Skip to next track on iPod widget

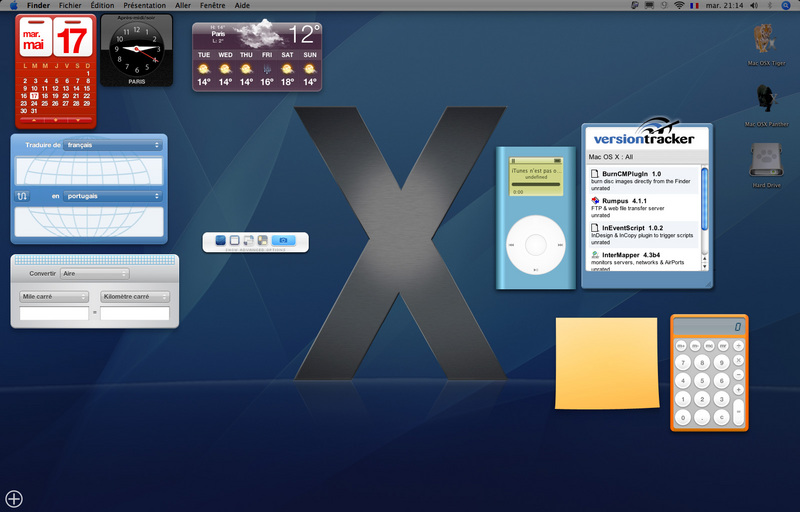pyautogui.click(x=560, y=245)
